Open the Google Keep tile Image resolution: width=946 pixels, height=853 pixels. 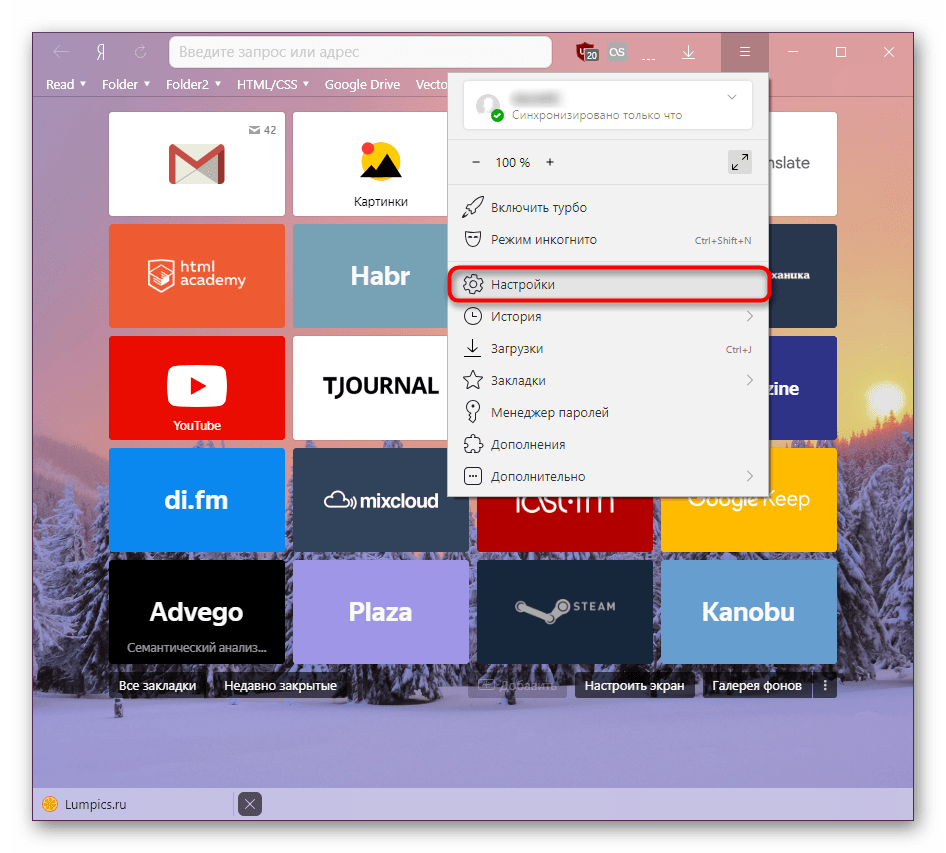point(749,524)
